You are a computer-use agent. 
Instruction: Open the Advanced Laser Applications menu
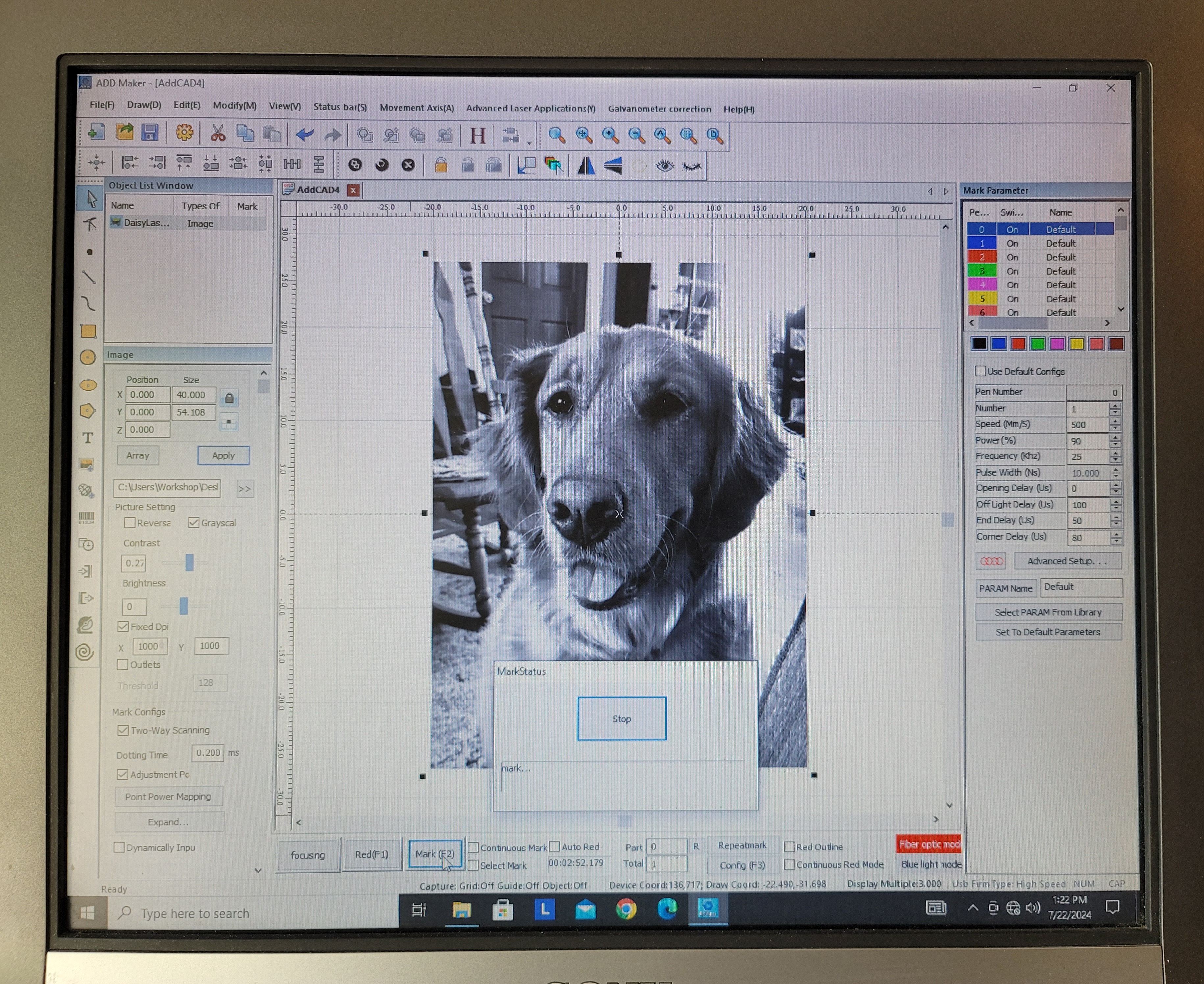[x=531, y=108]
